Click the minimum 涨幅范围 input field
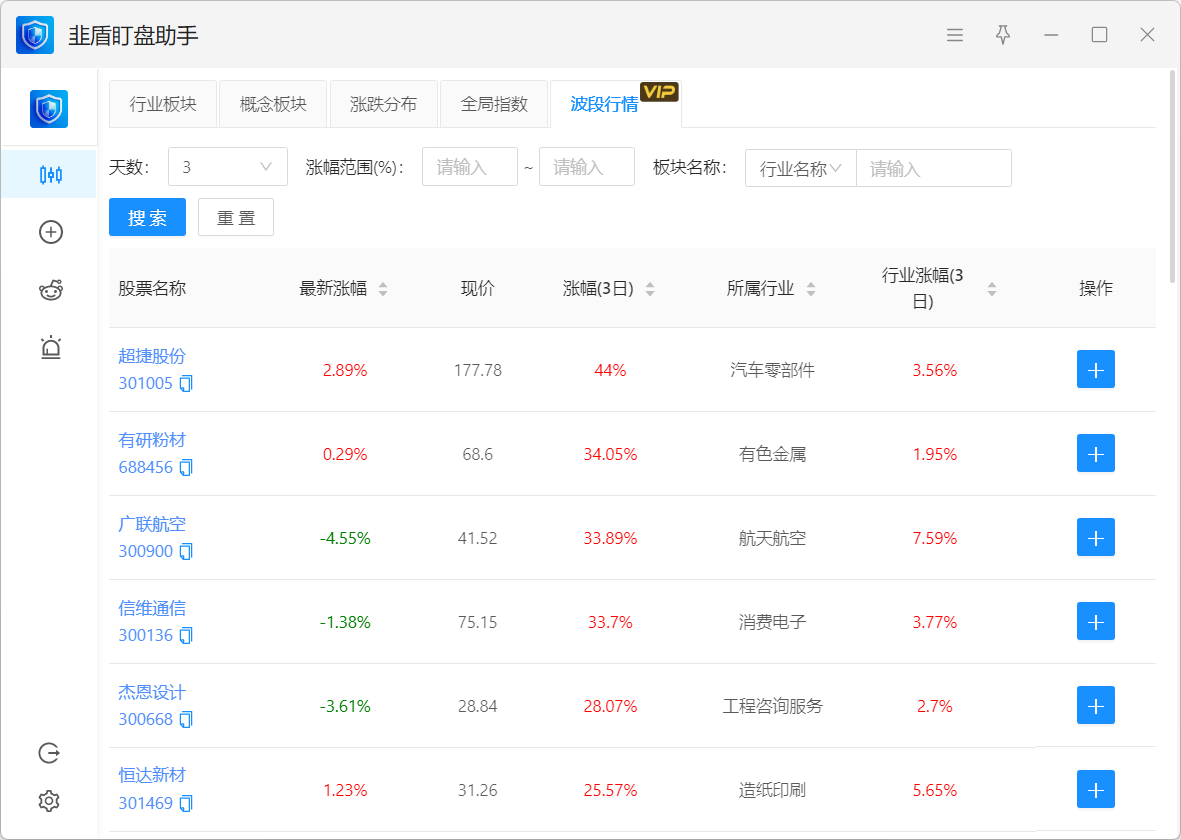This screenshot has height=840, width=1181. 469,168
